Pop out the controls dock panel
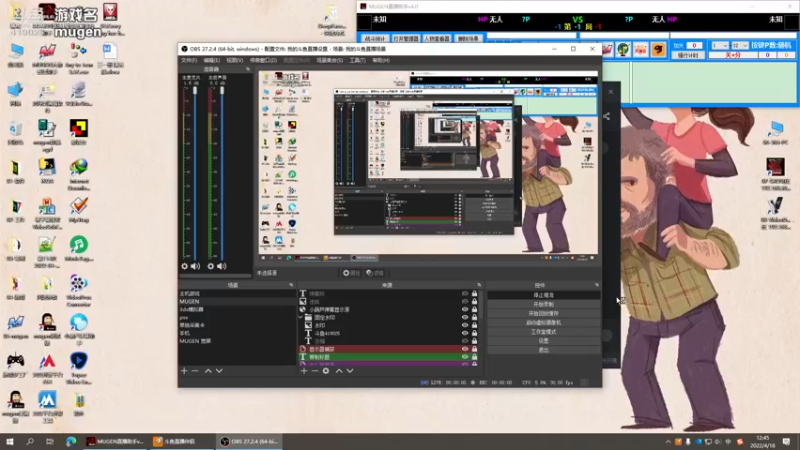 click(597, 285)
